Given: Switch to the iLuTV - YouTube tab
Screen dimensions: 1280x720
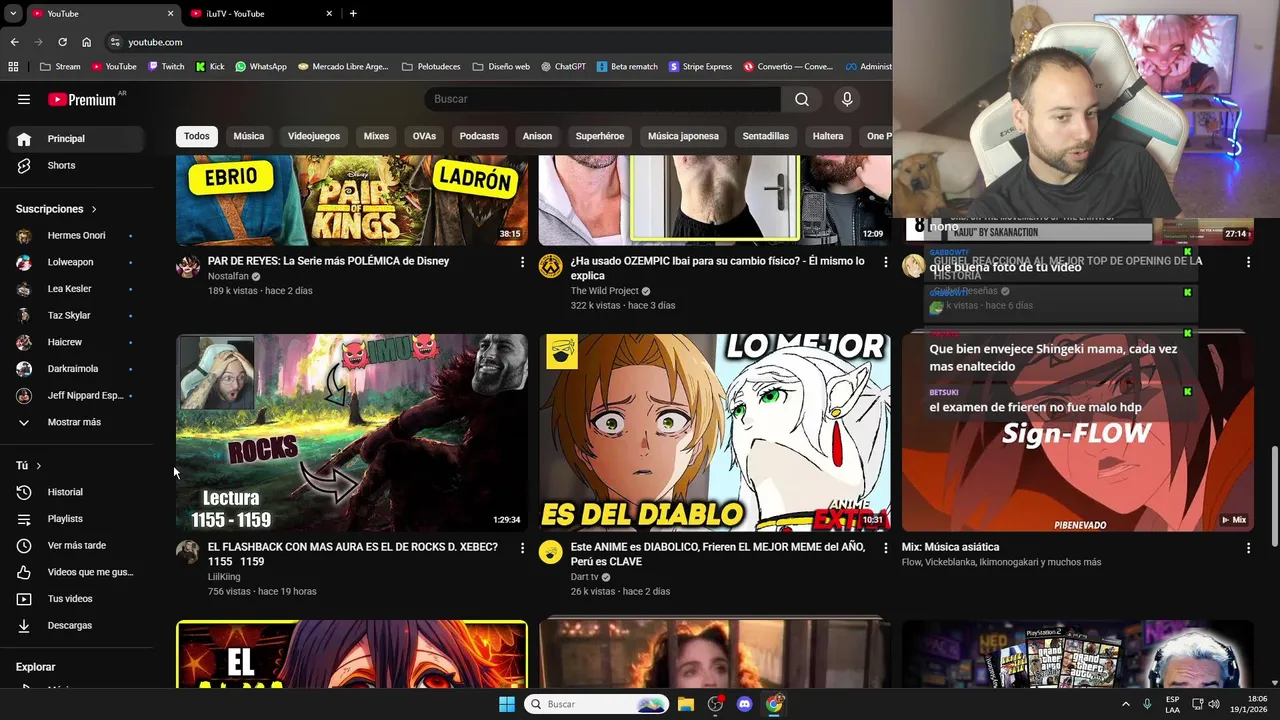Looking at the screenshot, I should (x=260, y=13).
